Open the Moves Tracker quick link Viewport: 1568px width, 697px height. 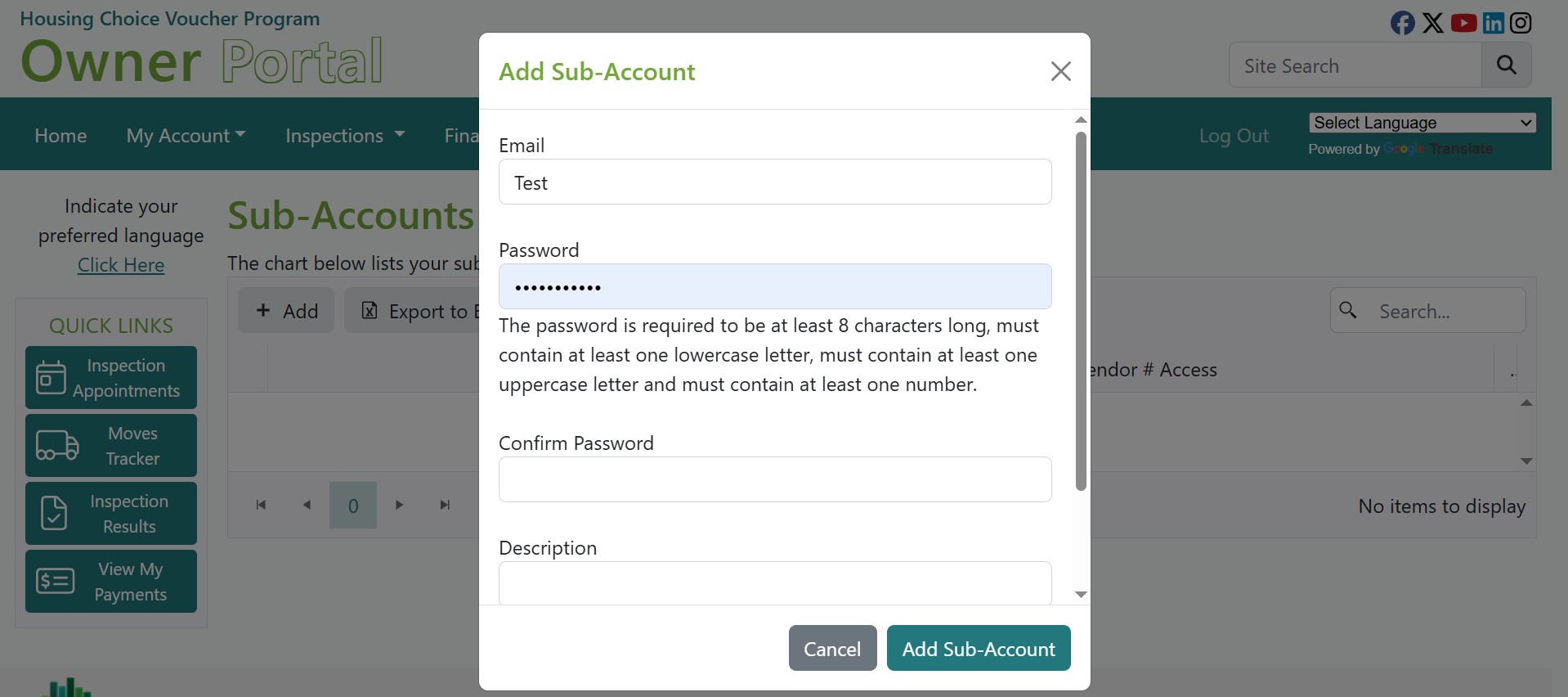[111, 445]
